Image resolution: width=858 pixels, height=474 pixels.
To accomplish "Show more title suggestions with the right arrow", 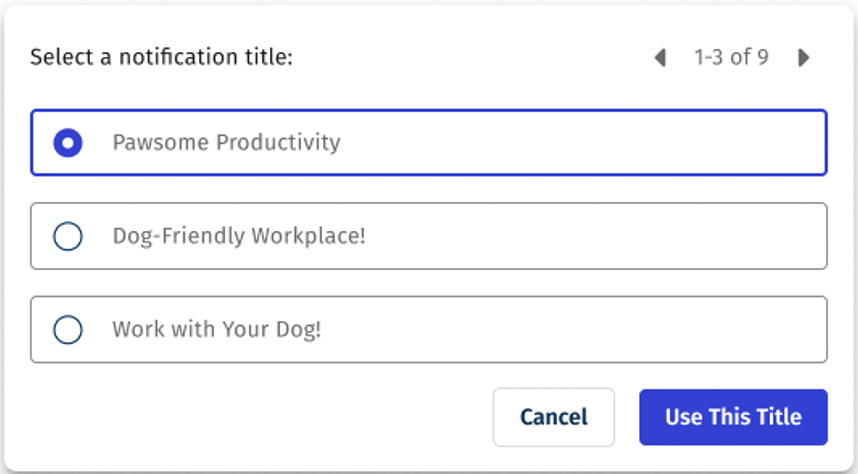I will coord(803,57).
